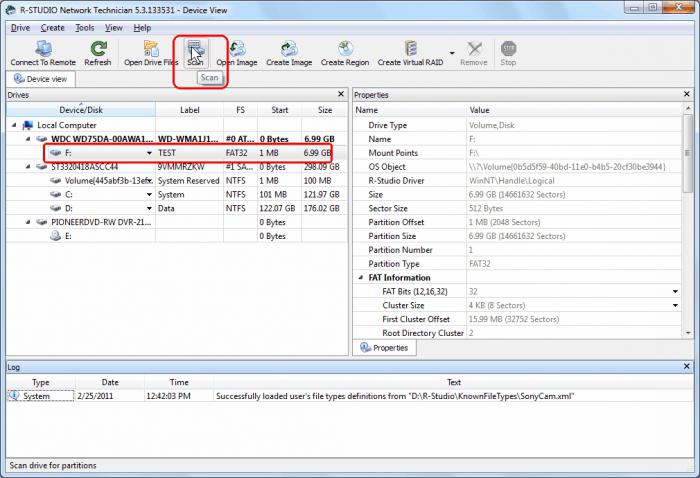The height and width of the screenshot is (478, 700).
Task: Open Drive Files from the toolbar
Action: click(x=151, y=53)
